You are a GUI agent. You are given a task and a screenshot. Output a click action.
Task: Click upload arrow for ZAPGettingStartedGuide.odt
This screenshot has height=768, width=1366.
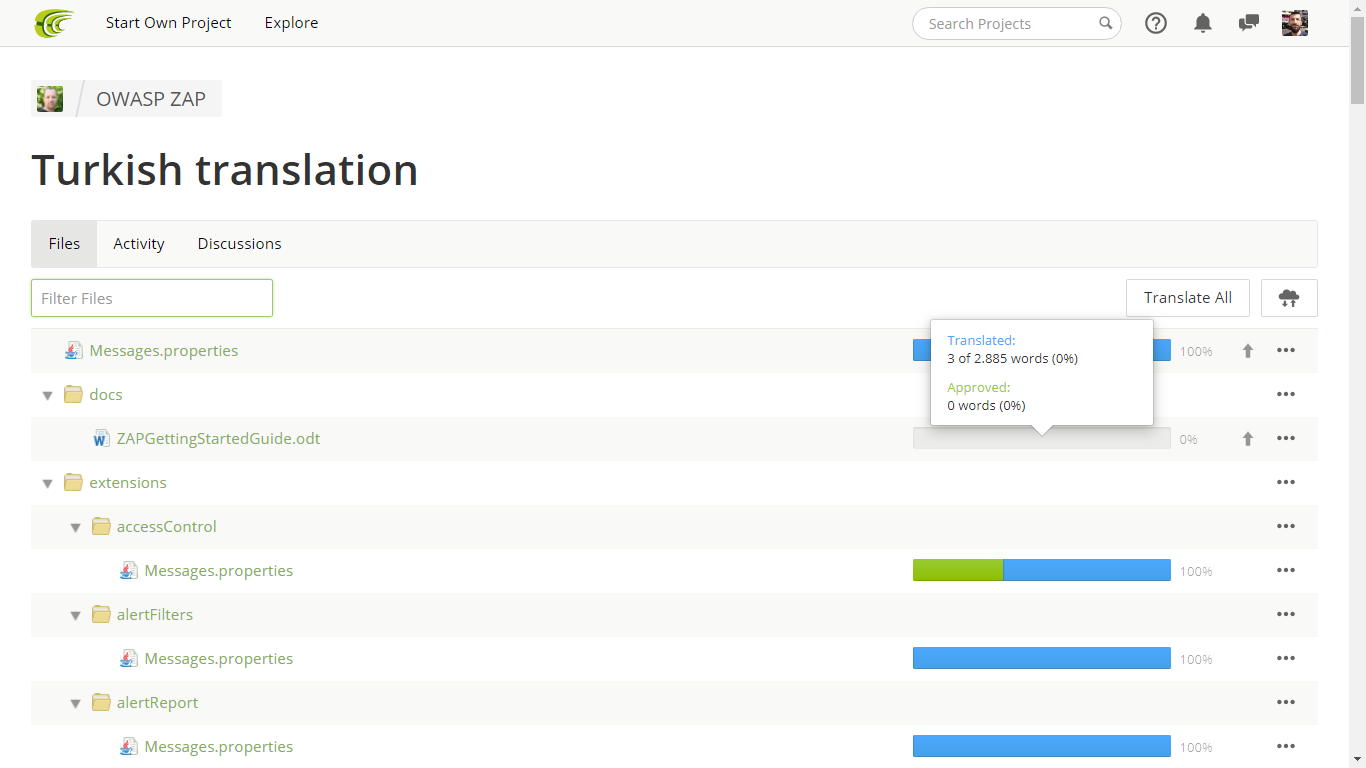1248,439
